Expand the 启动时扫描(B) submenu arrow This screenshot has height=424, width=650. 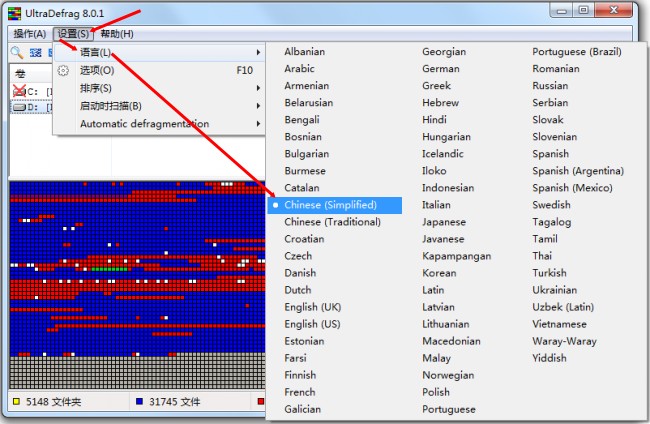[x=258, y=106]
